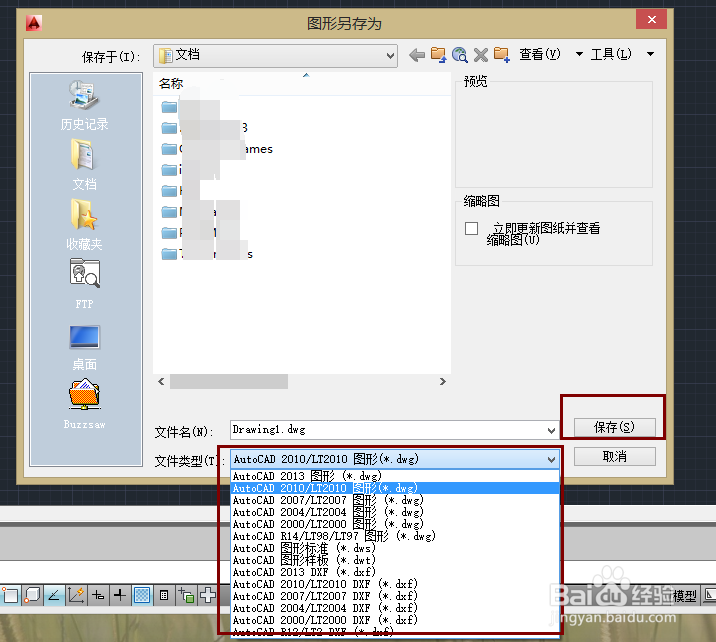Toggle Dynamic Input in the status bar
Viewport: 716px width, 642px height.
[98, 595]
